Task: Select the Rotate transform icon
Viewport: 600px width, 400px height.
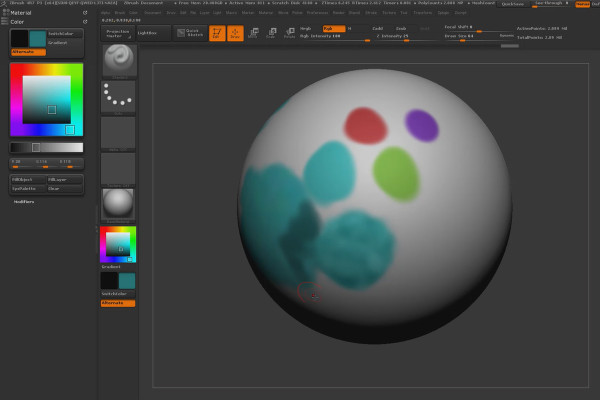Action: (290, 33)
